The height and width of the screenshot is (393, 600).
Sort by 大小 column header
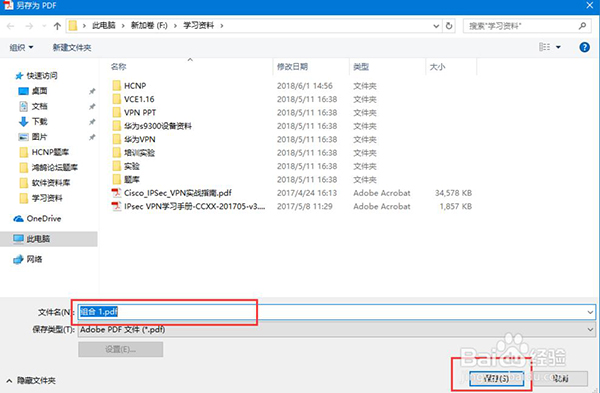click(437, 67)
